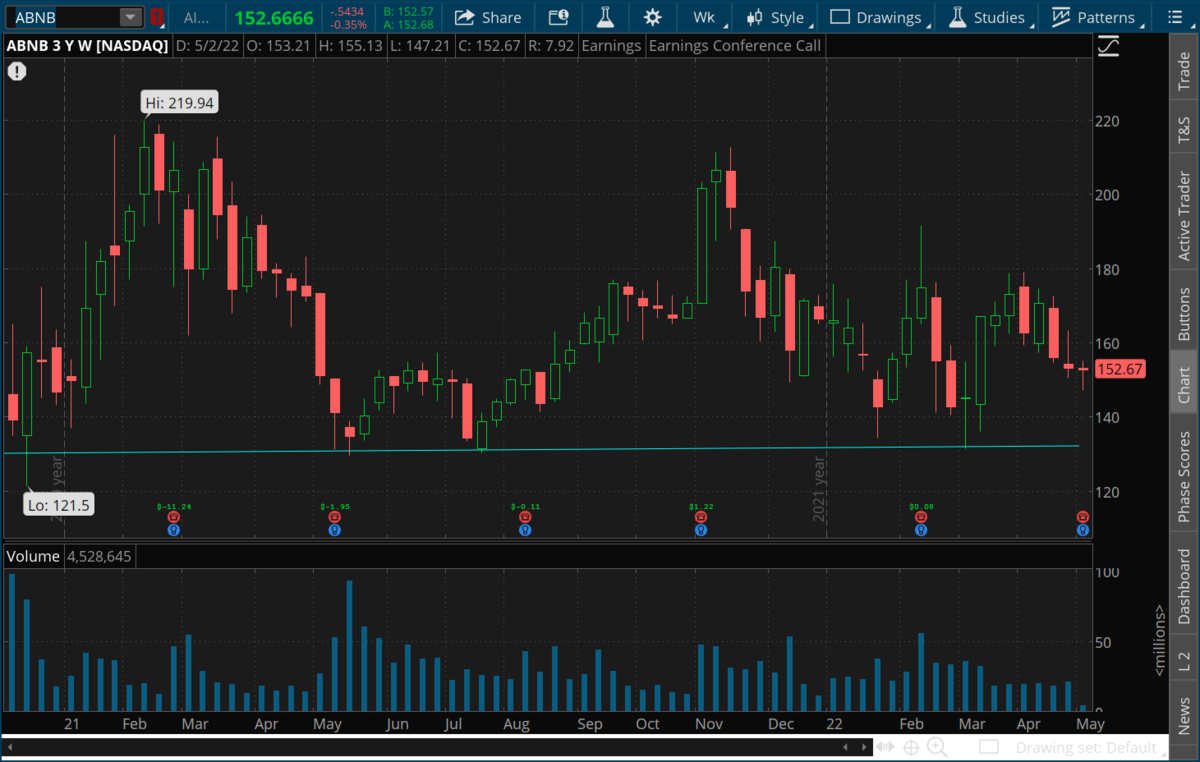
Task: Click the expand-right arrows icon at bottom
Action: click(886, 747)
